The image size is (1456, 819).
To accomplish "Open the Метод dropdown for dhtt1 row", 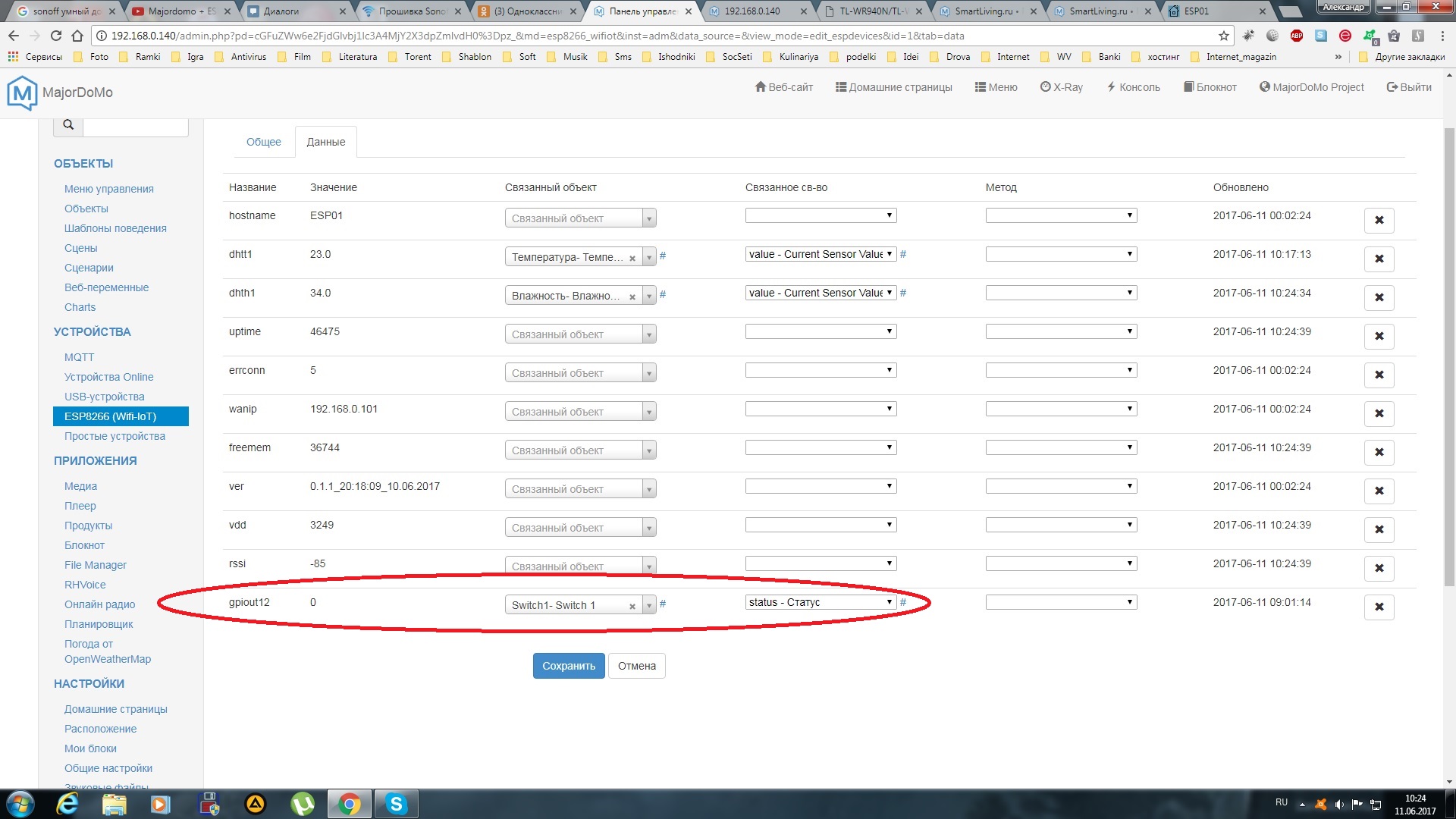I will click(1060, 254).
